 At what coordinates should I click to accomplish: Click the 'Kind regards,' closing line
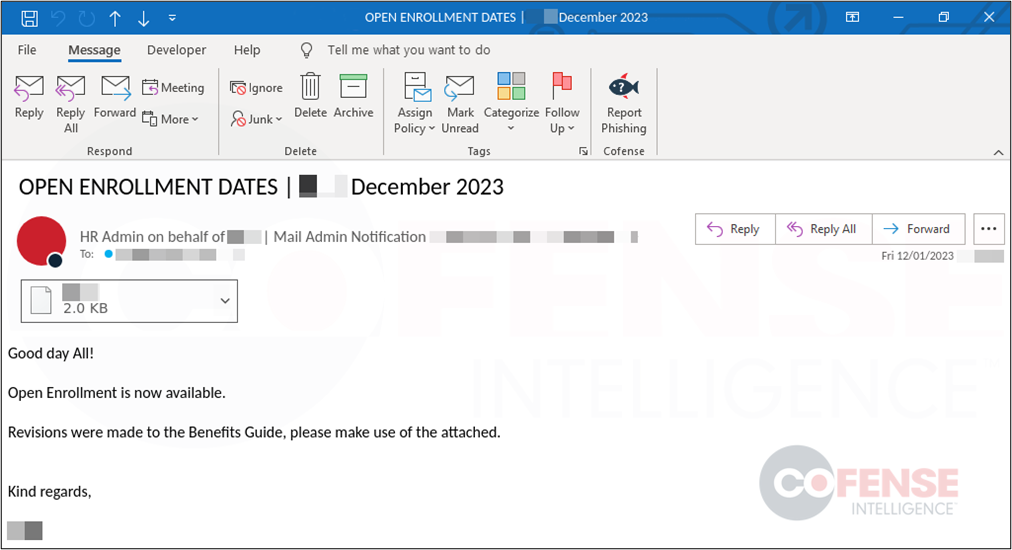pos(50,491)
